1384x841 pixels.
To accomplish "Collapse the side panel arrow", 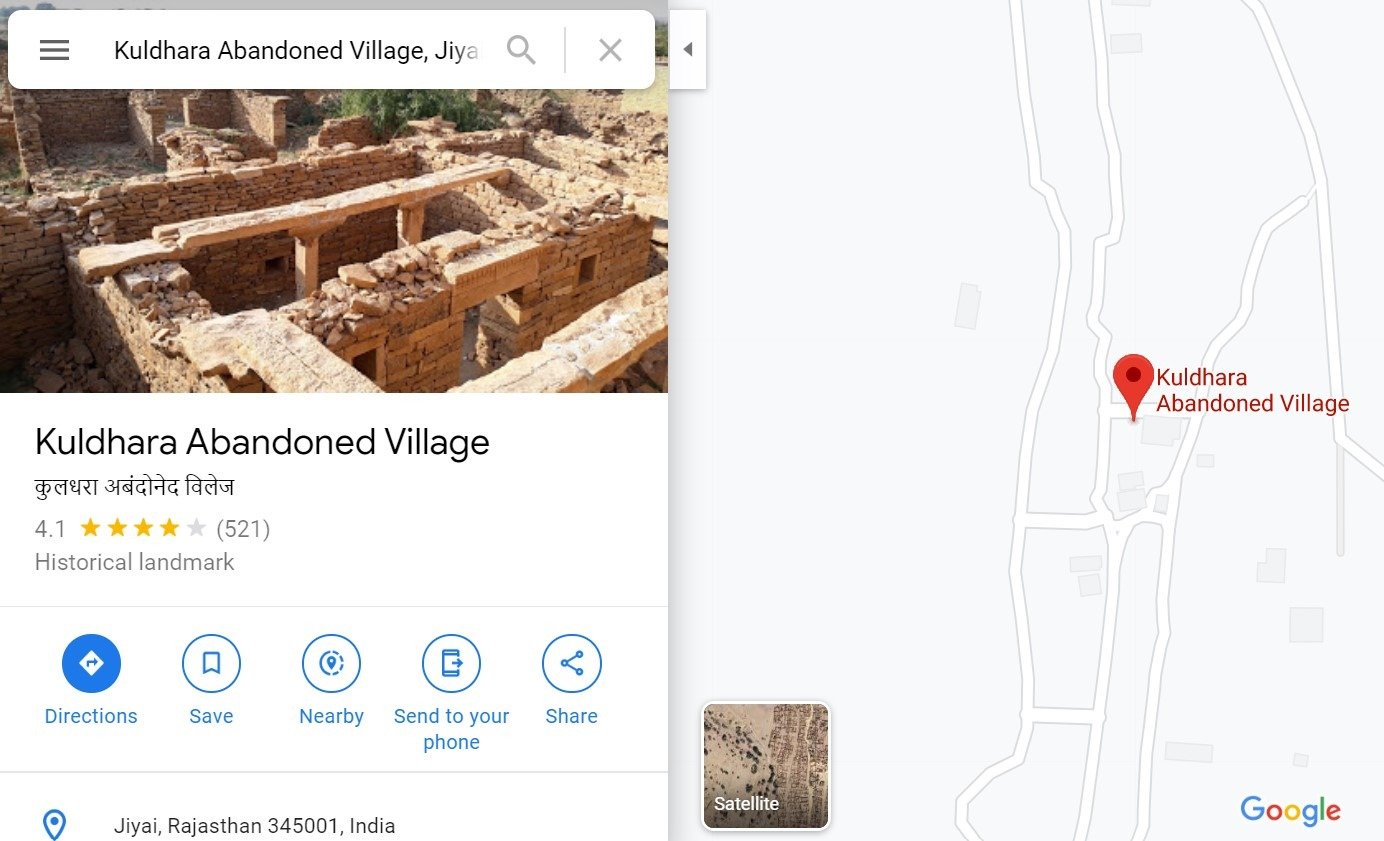I will click(x=688, y=50).
